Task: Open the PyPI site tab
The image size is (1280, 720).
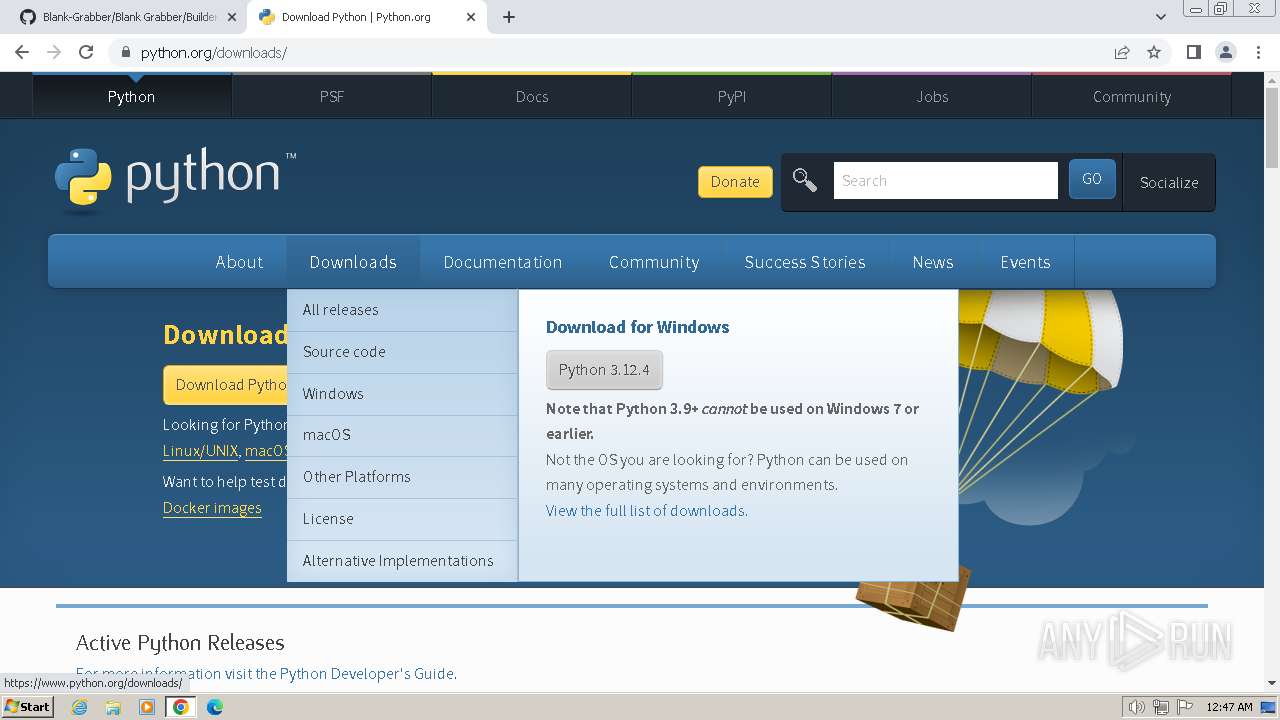Action: click(x=732, y=96)
